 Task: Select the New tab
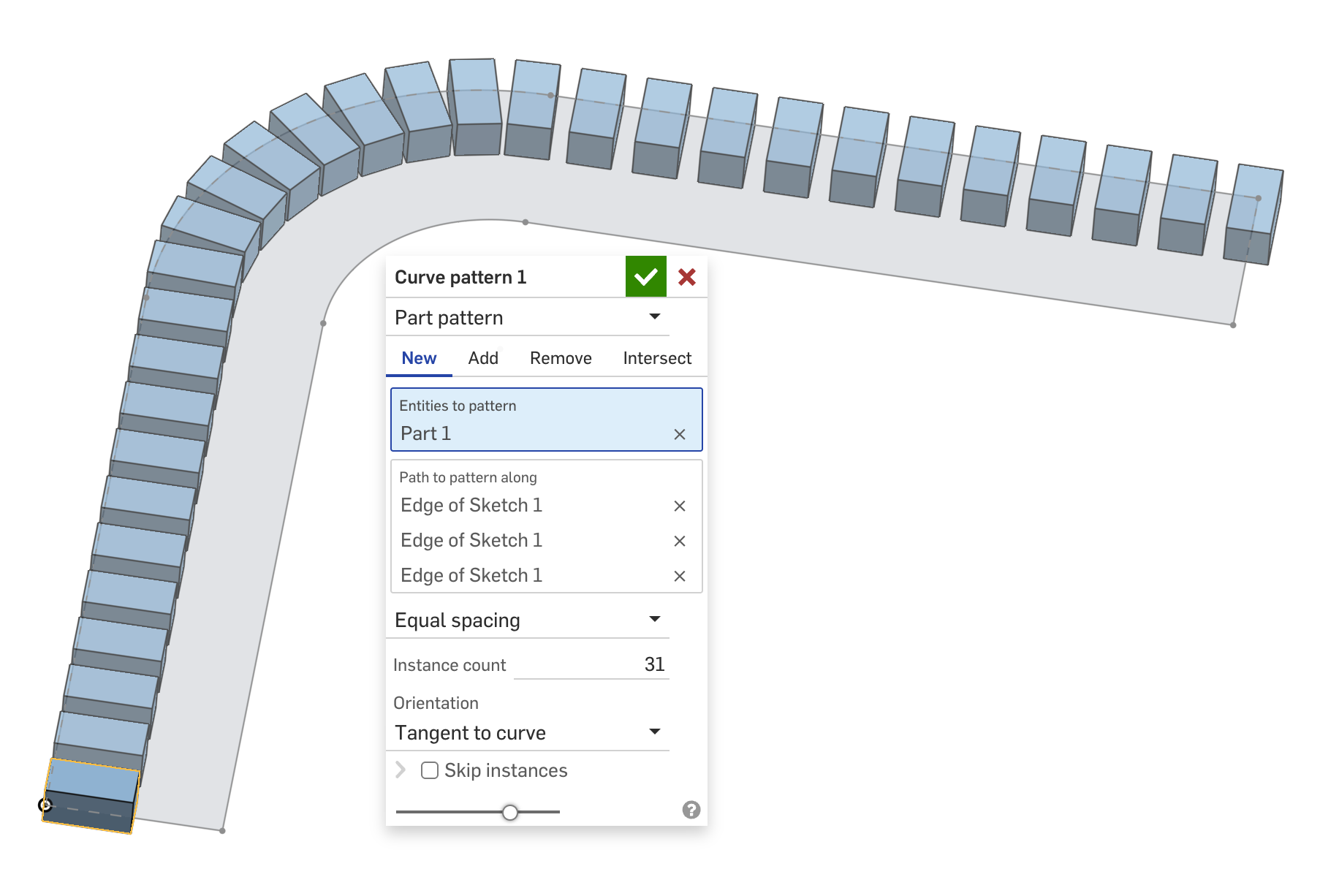click(419, 358)
